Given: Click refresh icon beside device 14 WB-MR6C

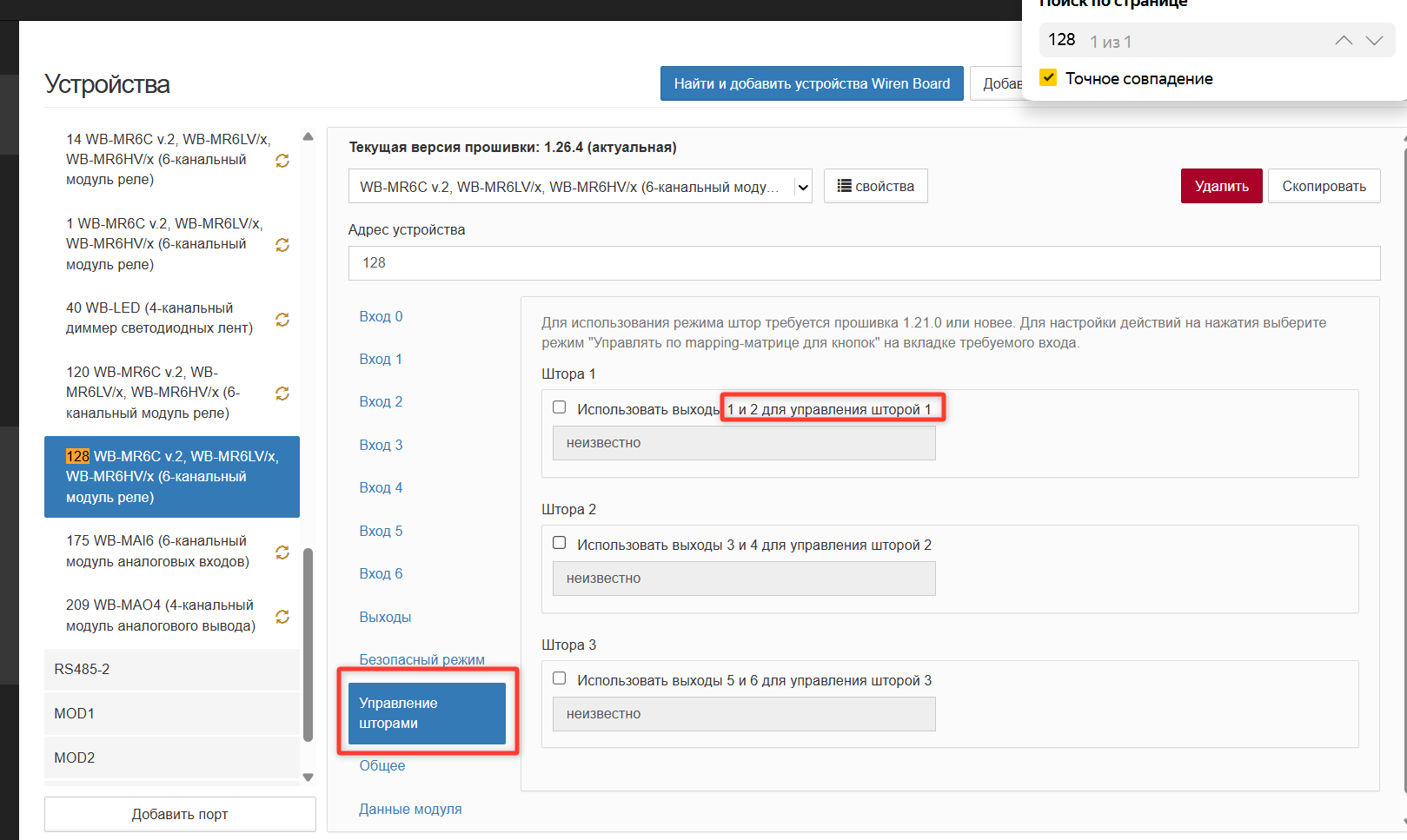Looking at the screenshot, I should (282, 161).
